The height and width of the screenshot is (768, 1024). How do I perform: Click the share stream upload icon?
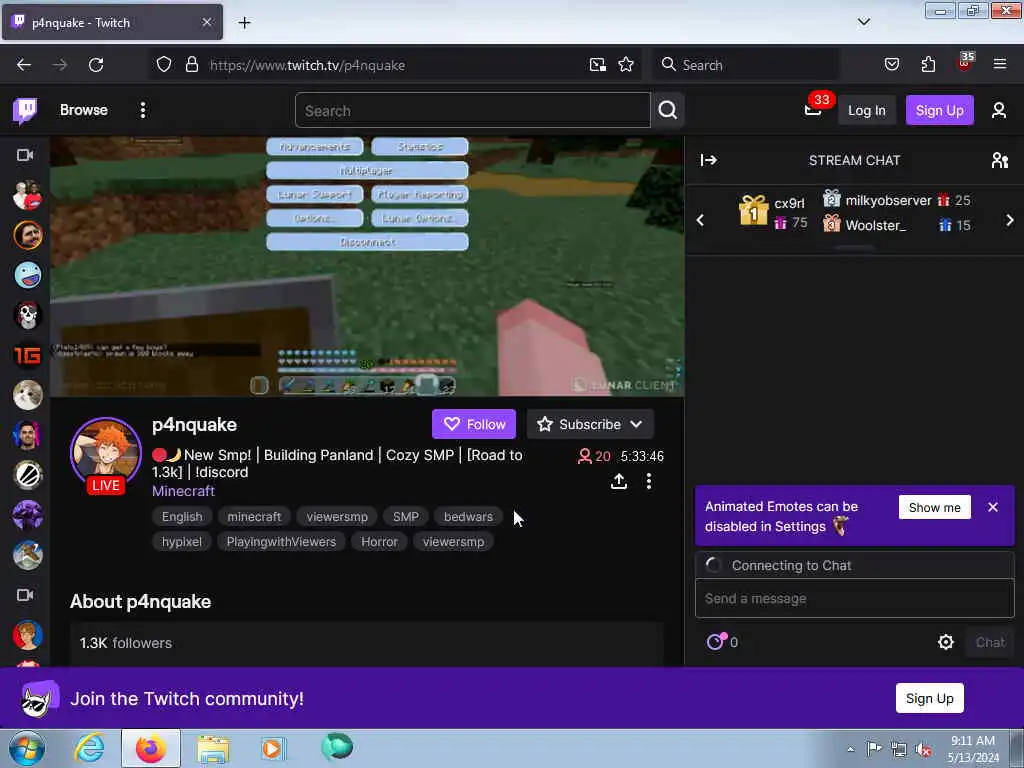click(x=618, y=481)
